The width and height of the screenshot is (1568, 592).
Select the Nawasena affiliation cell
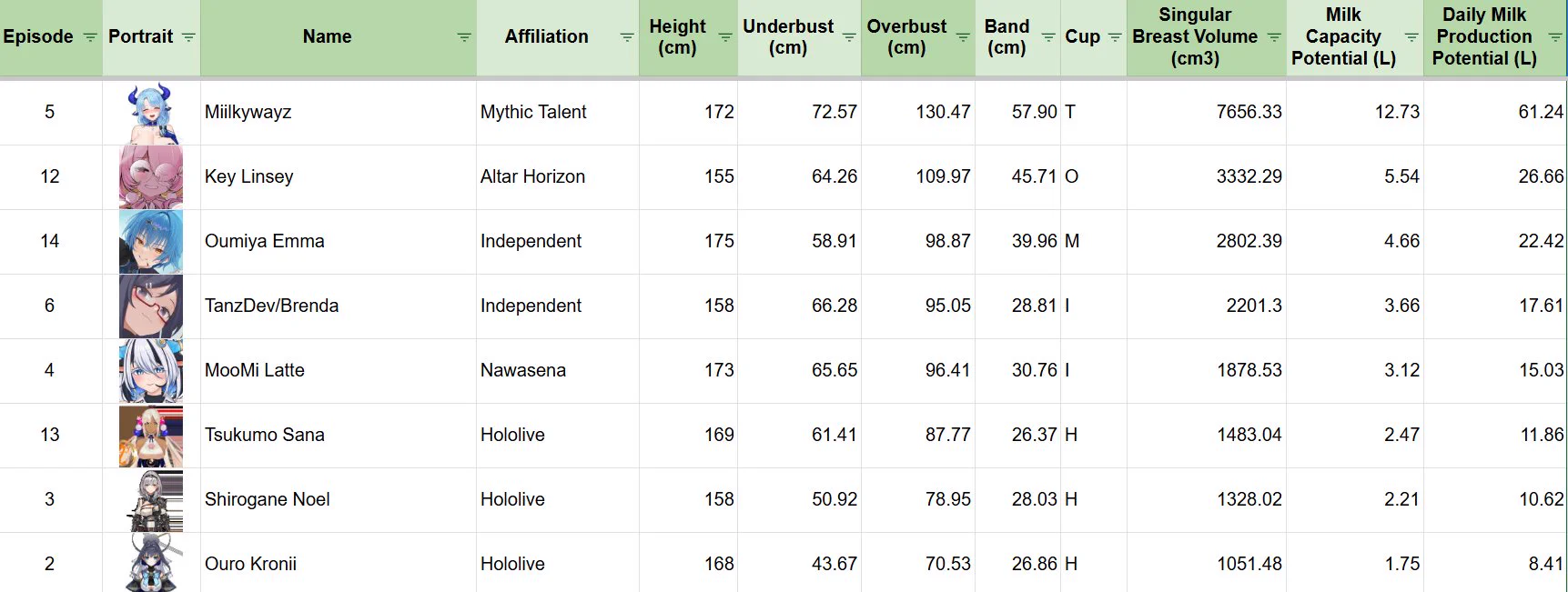coord(557,371)
